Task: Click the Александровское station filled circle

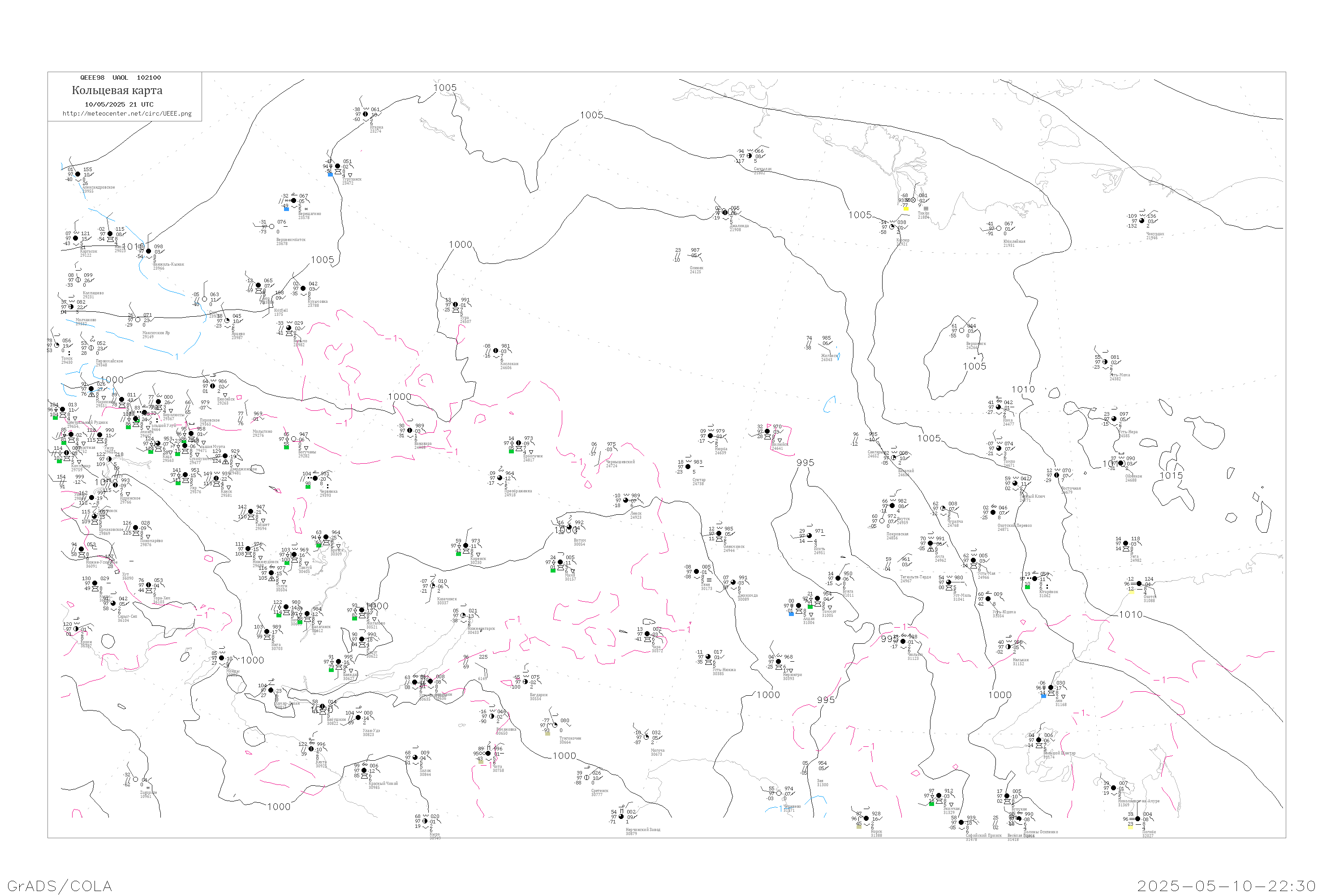Action: [78, 174]
